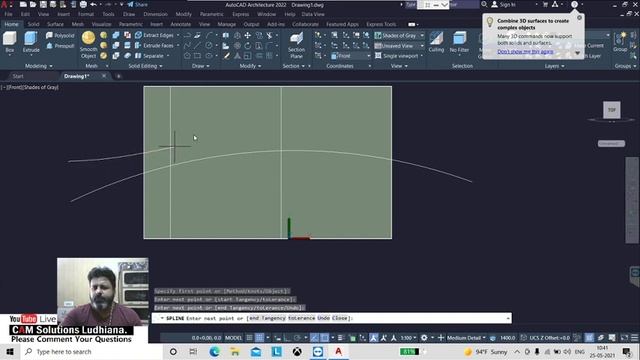
Task: Click the TOP face of the ViewCube
Action: 611,110
